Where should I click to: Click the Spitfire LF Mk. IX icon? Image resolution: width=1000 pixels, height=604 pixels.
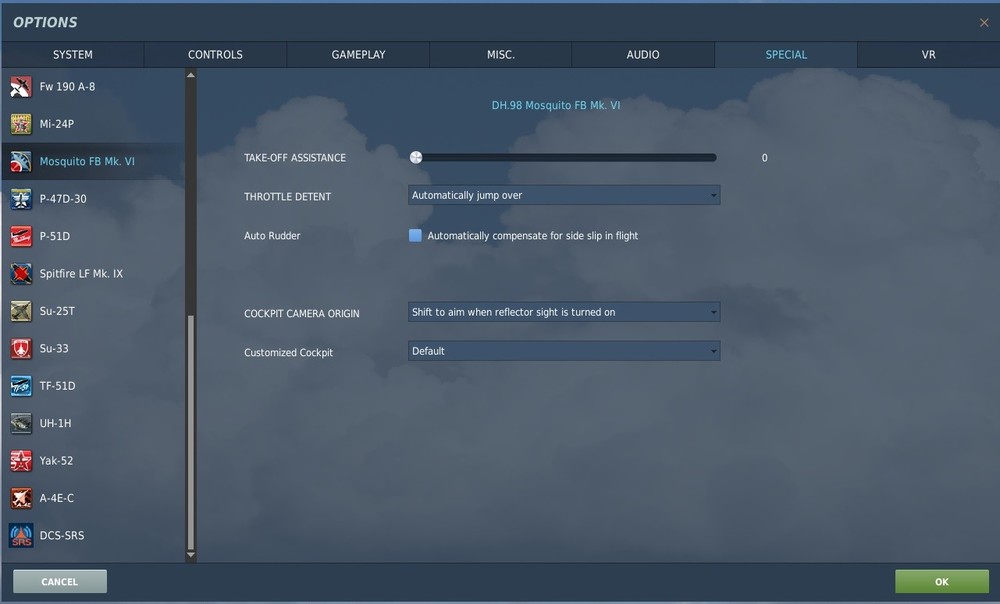tap(20, 274)
